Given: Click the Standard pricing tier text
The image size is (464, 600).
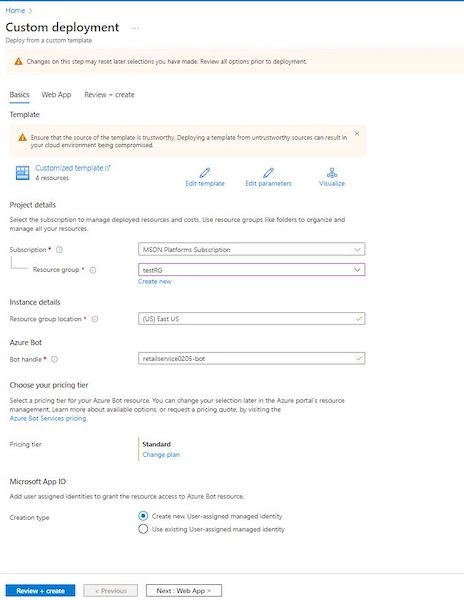Looking at the screenshot, I should [156, 444].
